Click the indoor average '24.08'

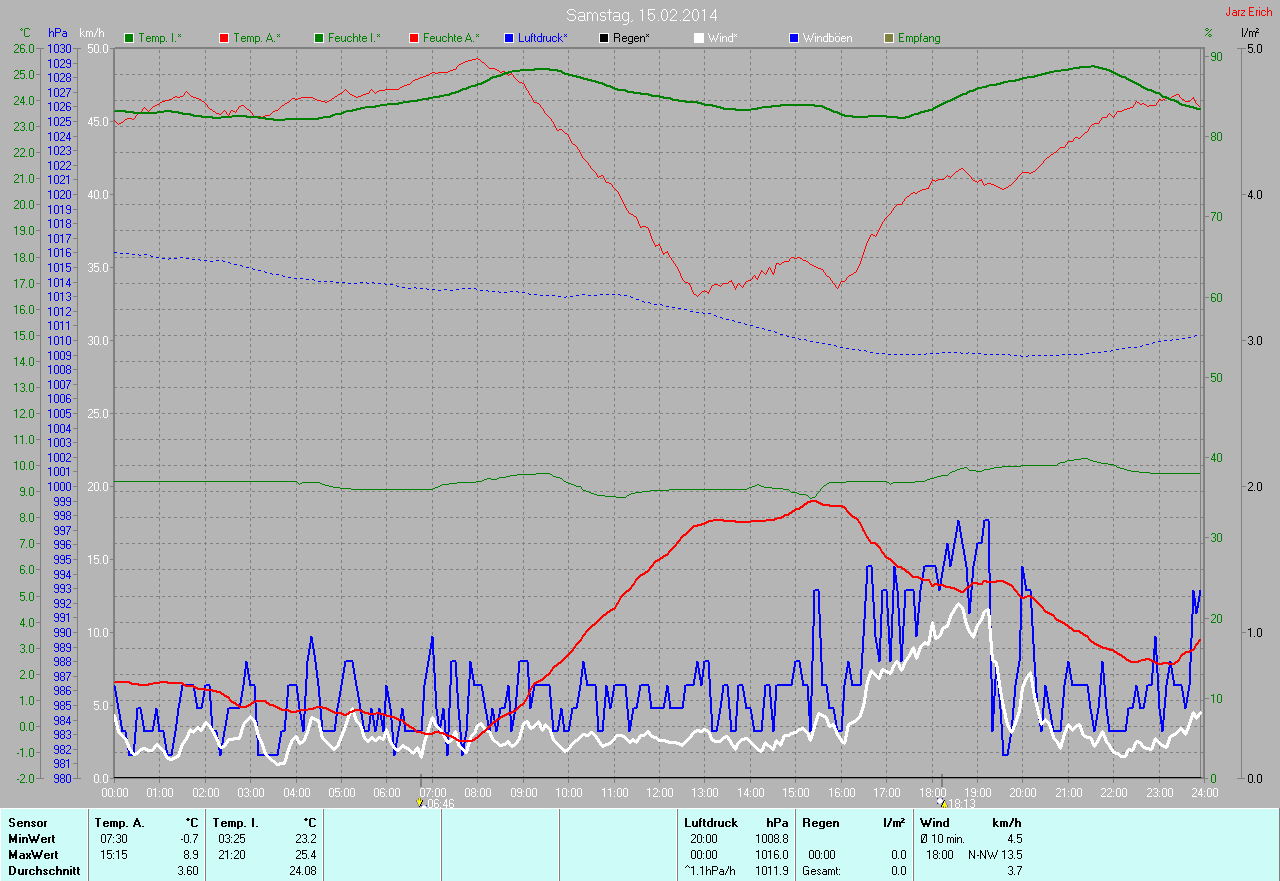[303, 871]
